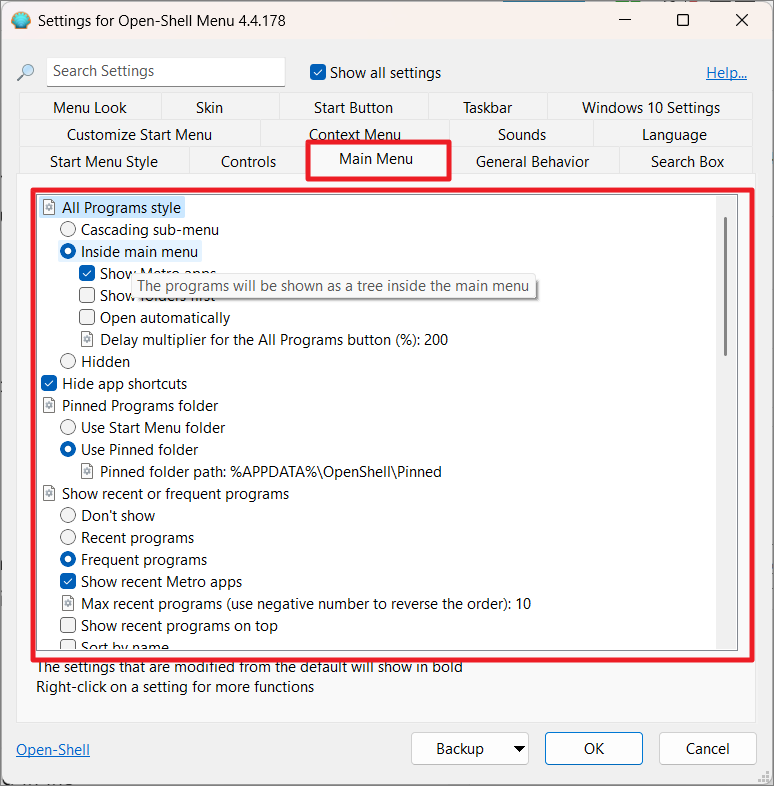The image size is (774, 786).
Task: Open the Backup dropdown arrow
Action: [x=519, y=748]
